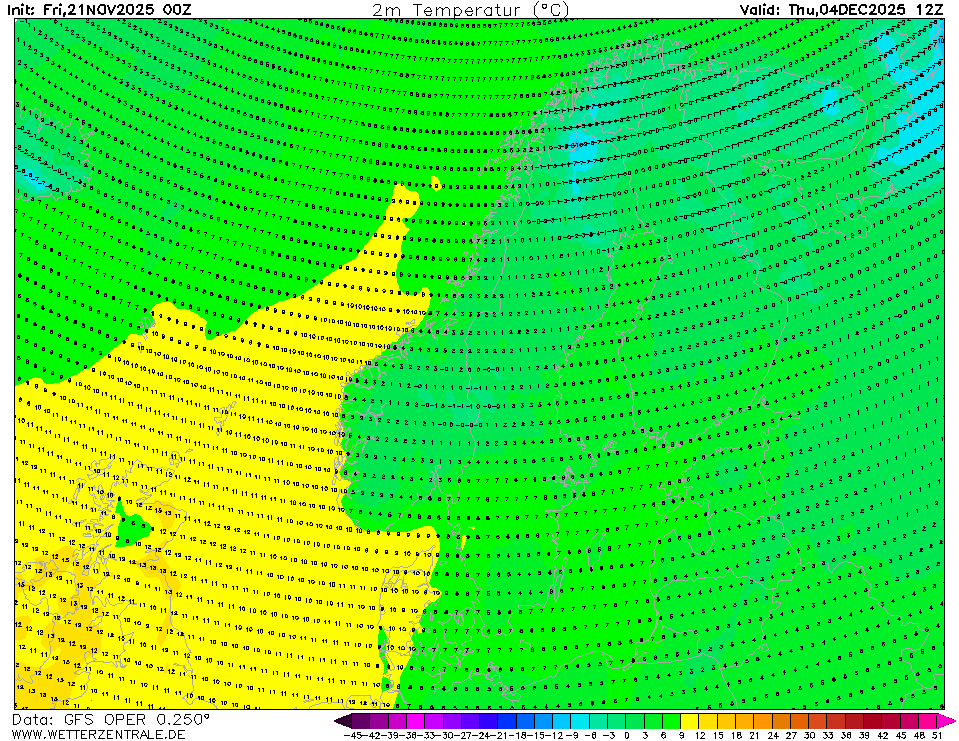Click the '0' label on the legend scale
Screen dimensions: 959x741
coord(626,735)
